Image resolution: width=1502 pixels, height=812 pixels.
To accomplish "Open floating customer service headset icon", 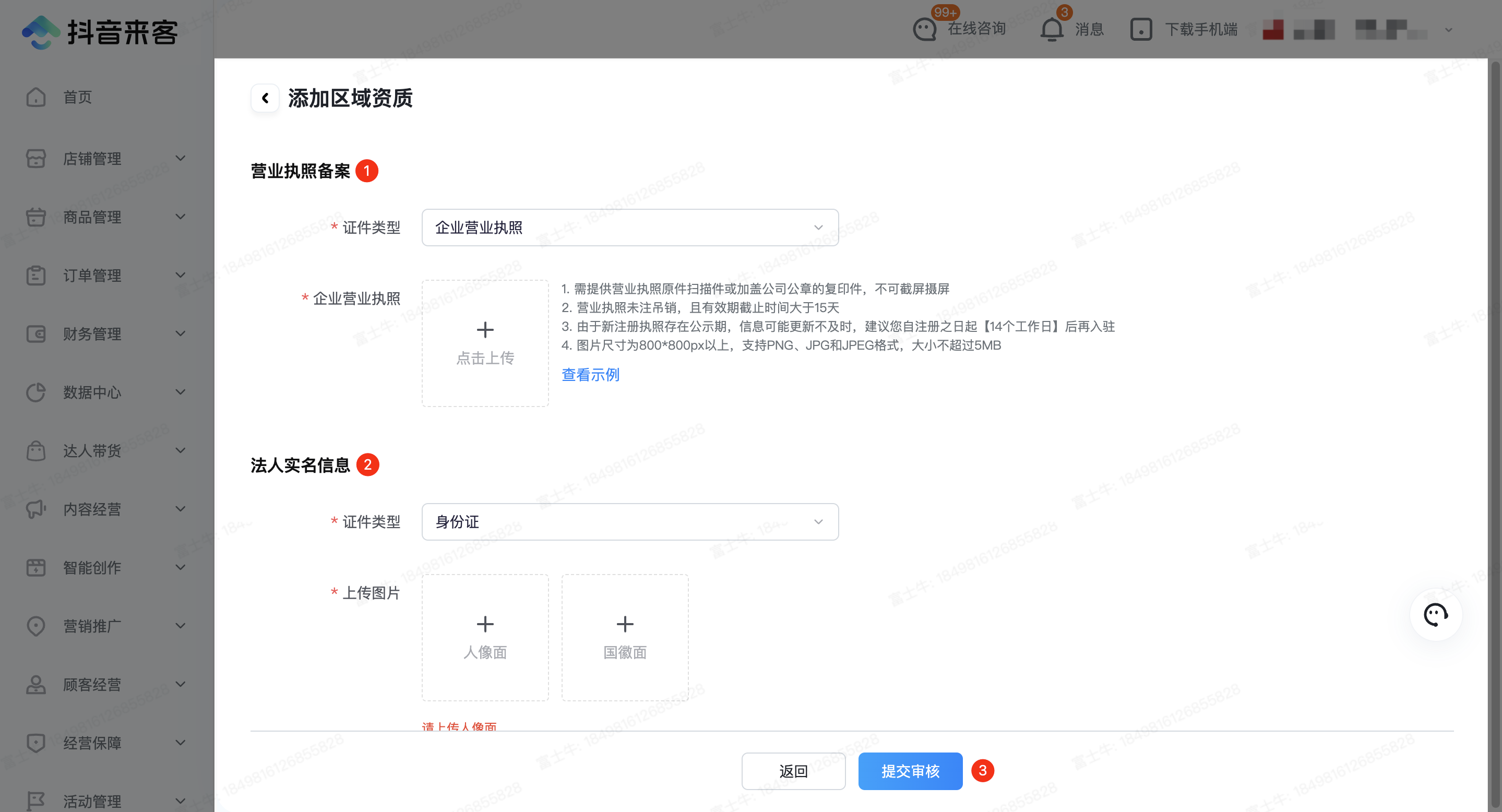I will tap(1436, 614).
